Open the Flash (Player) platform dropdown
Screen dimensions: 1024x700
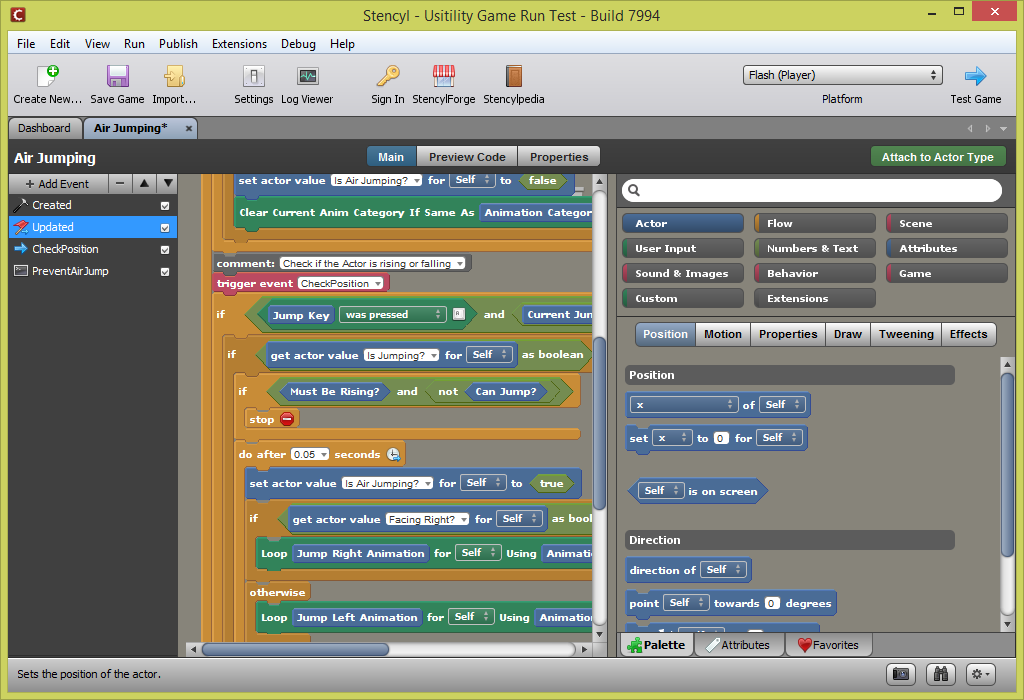click(842, 75)
